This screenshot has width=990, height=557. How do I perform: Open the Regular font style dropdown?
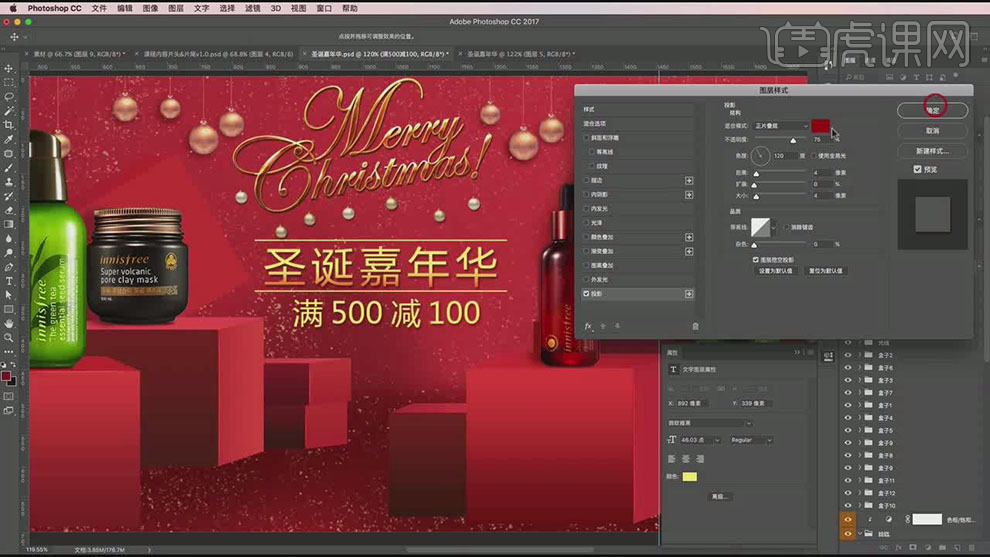(x=751, y=440)
